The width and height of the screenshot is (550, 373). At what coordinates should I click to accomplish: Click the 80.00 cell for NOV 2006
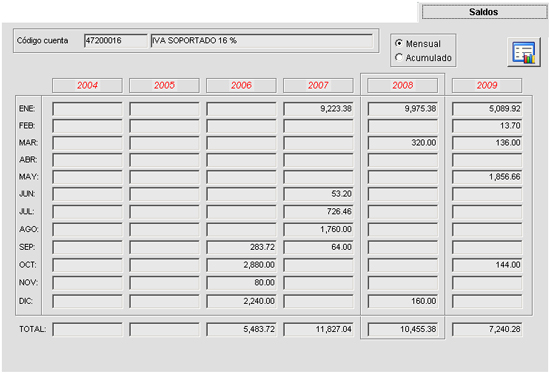click(241, 283)
